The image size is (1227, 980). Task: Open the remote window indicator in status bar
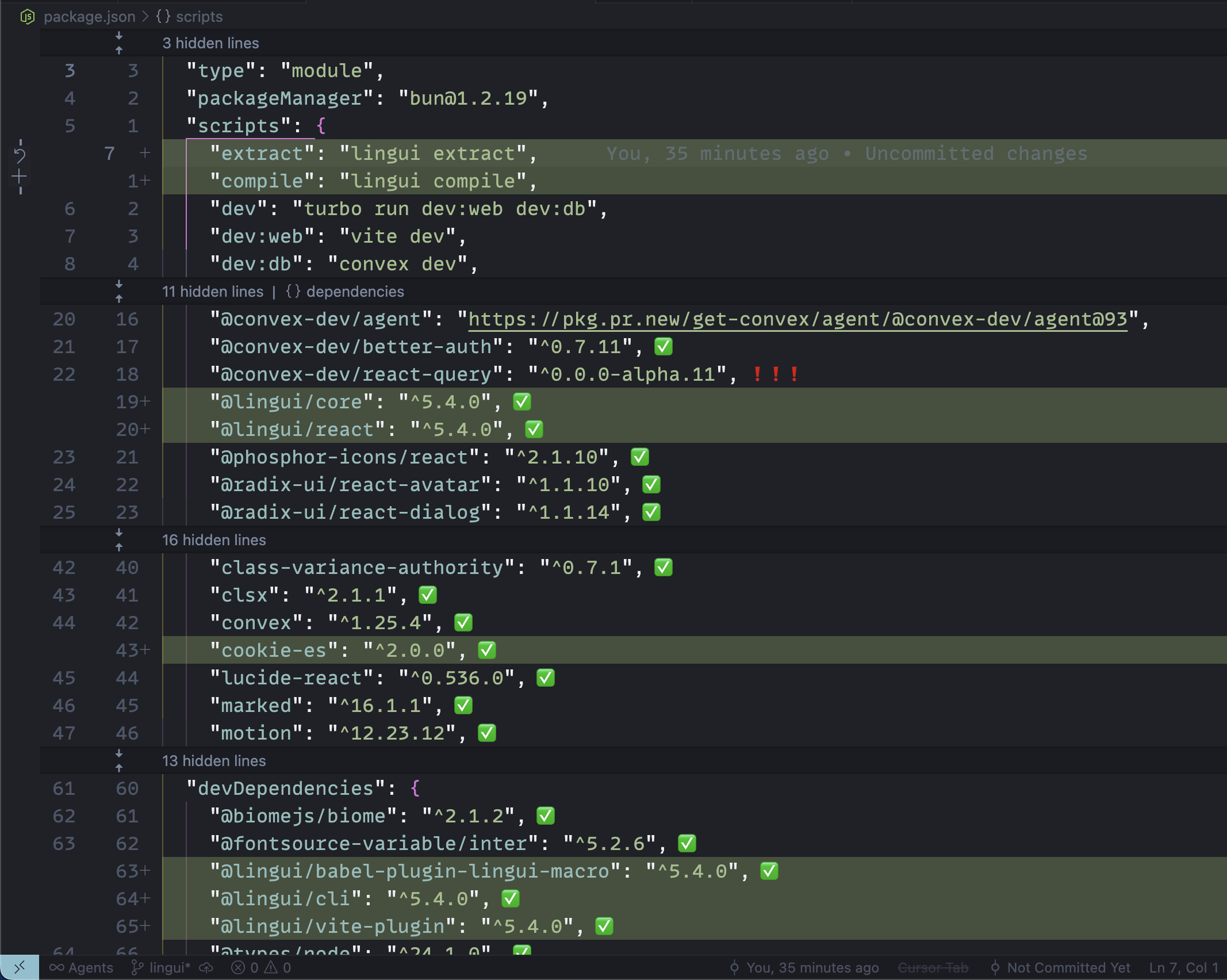[x=20, y=967]
